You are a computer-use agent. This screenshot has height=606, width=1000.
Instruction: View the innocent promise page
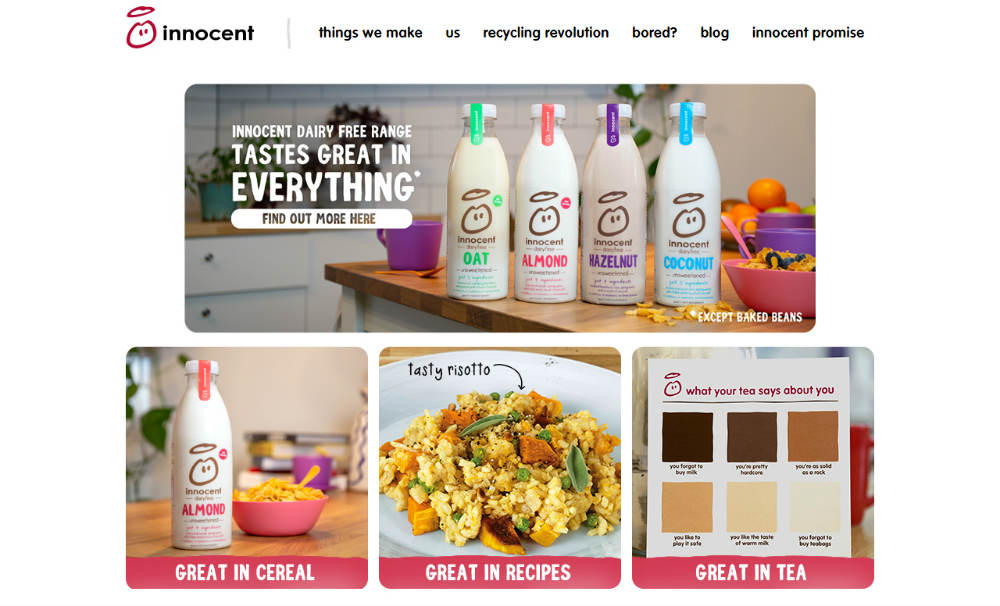pos(807,33)
